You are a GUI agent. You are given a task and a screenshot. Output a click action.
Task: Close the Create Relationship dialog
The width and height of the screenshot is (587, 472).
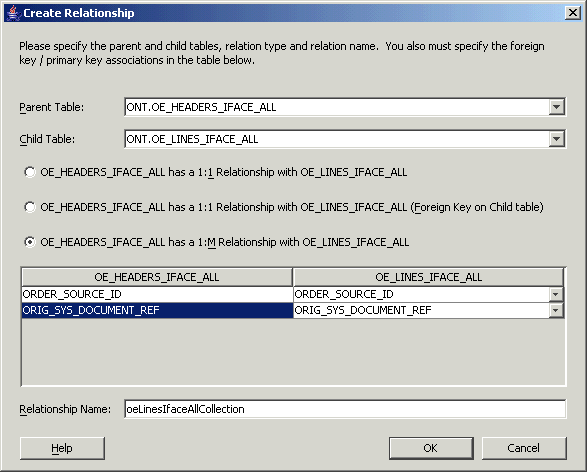coord(572,13)
